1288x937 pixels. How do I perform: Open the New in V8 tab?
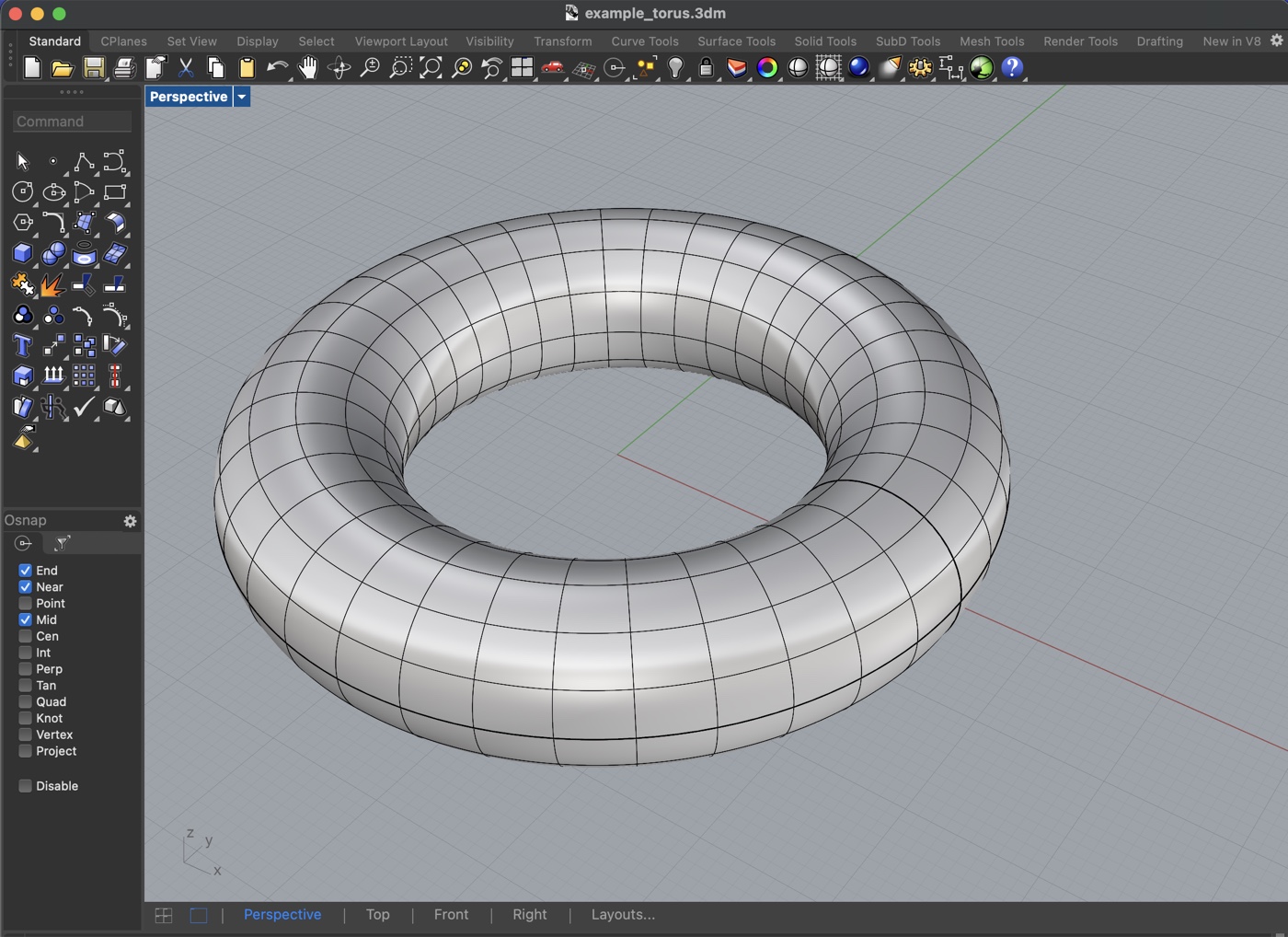pyautogui.click(x=1232, y=41)
